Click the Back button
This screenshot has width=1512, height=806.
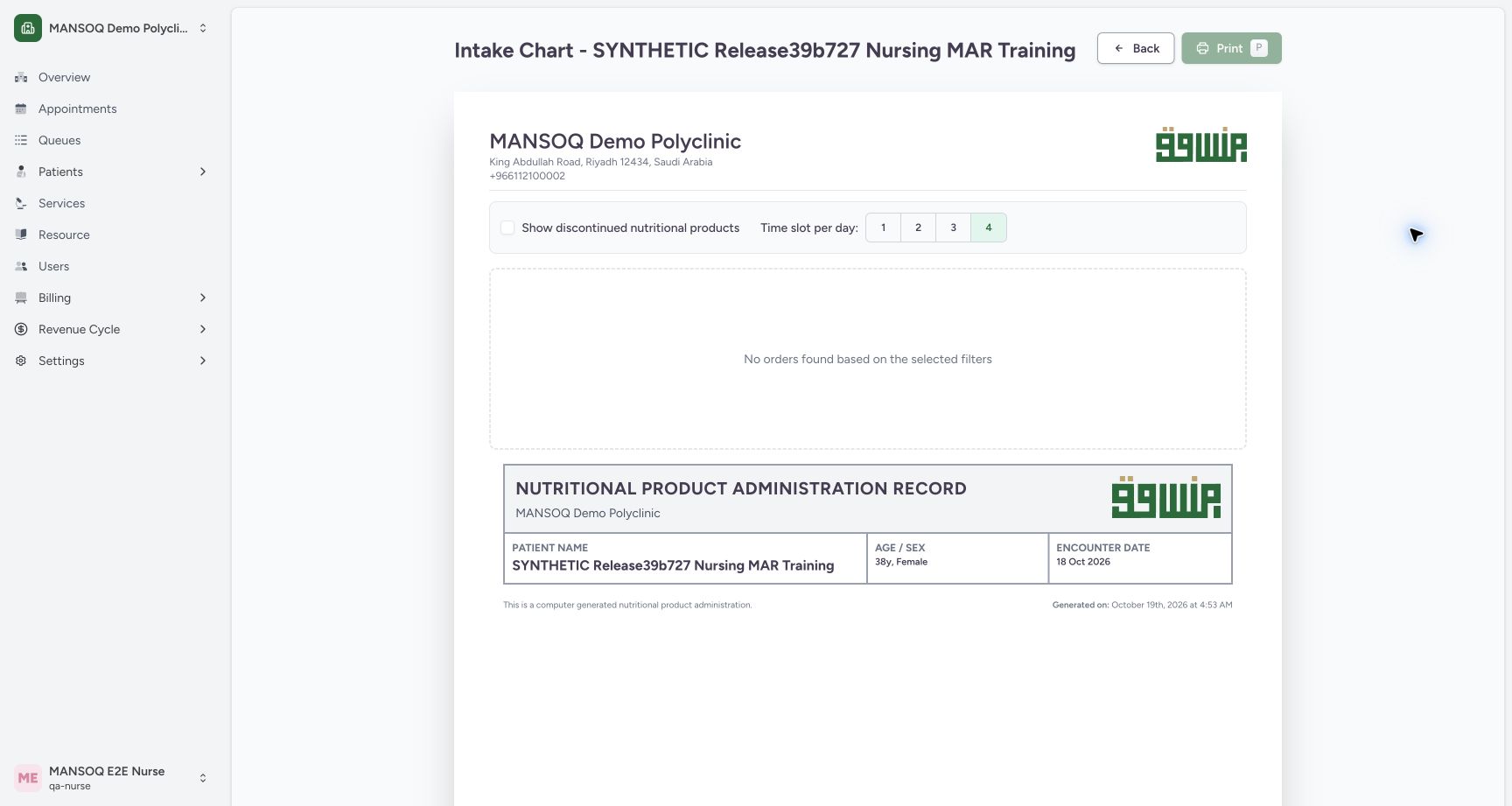pos(1136,48)
